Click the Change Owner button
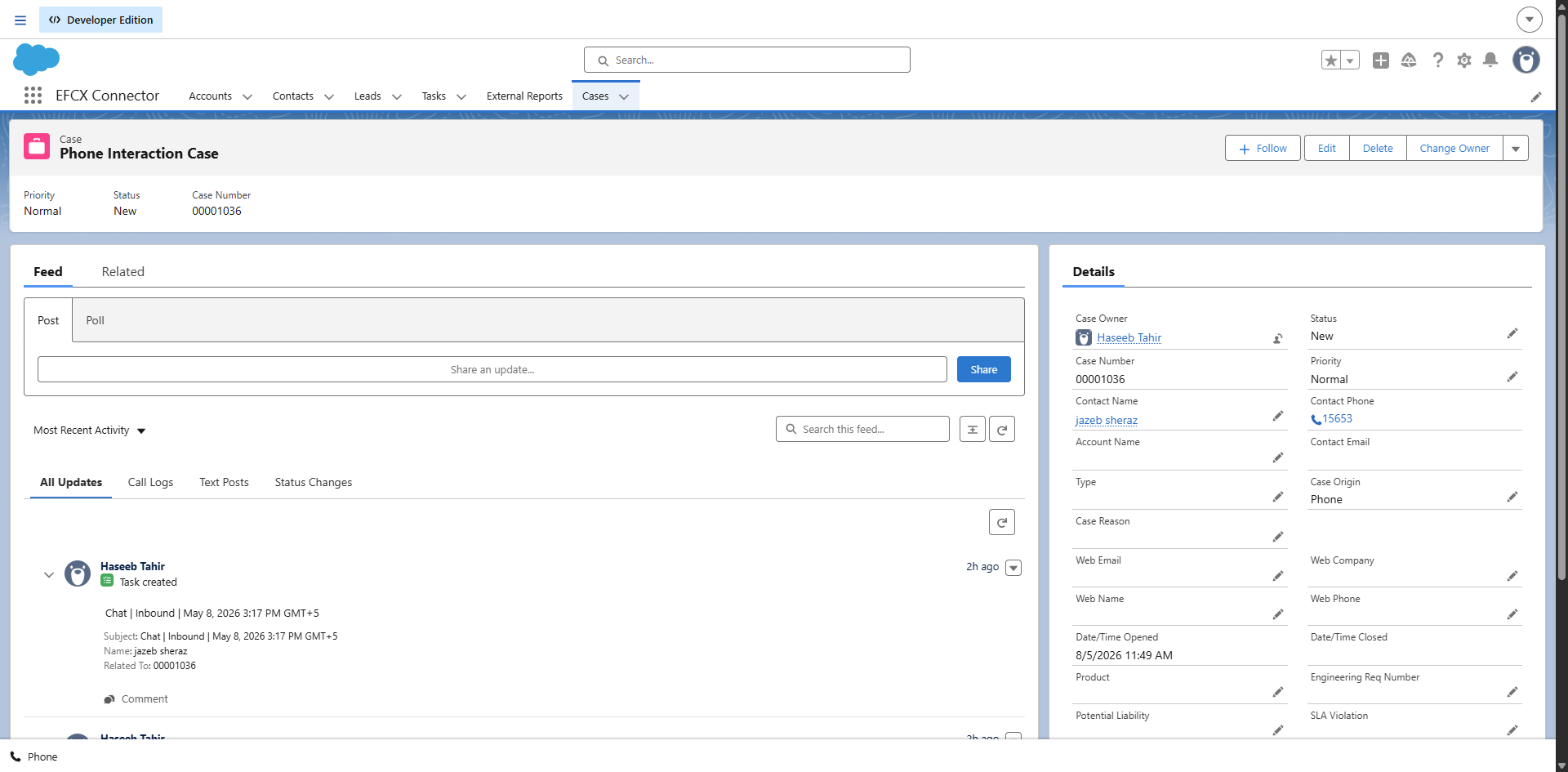The image size is (1568, 772). coord(1454,148)
